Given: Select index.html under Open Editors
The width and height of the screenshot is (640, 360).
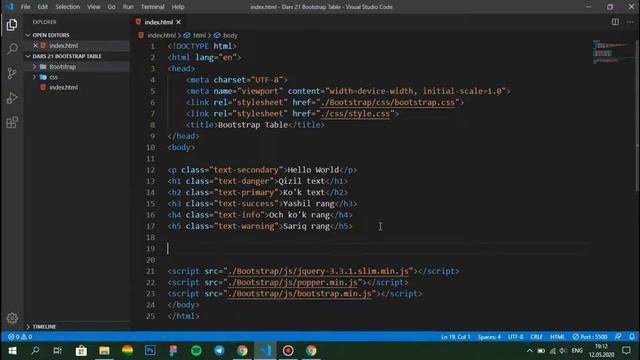Looking at the screenshot, I should pyautogui.click(x=63, y=46).
